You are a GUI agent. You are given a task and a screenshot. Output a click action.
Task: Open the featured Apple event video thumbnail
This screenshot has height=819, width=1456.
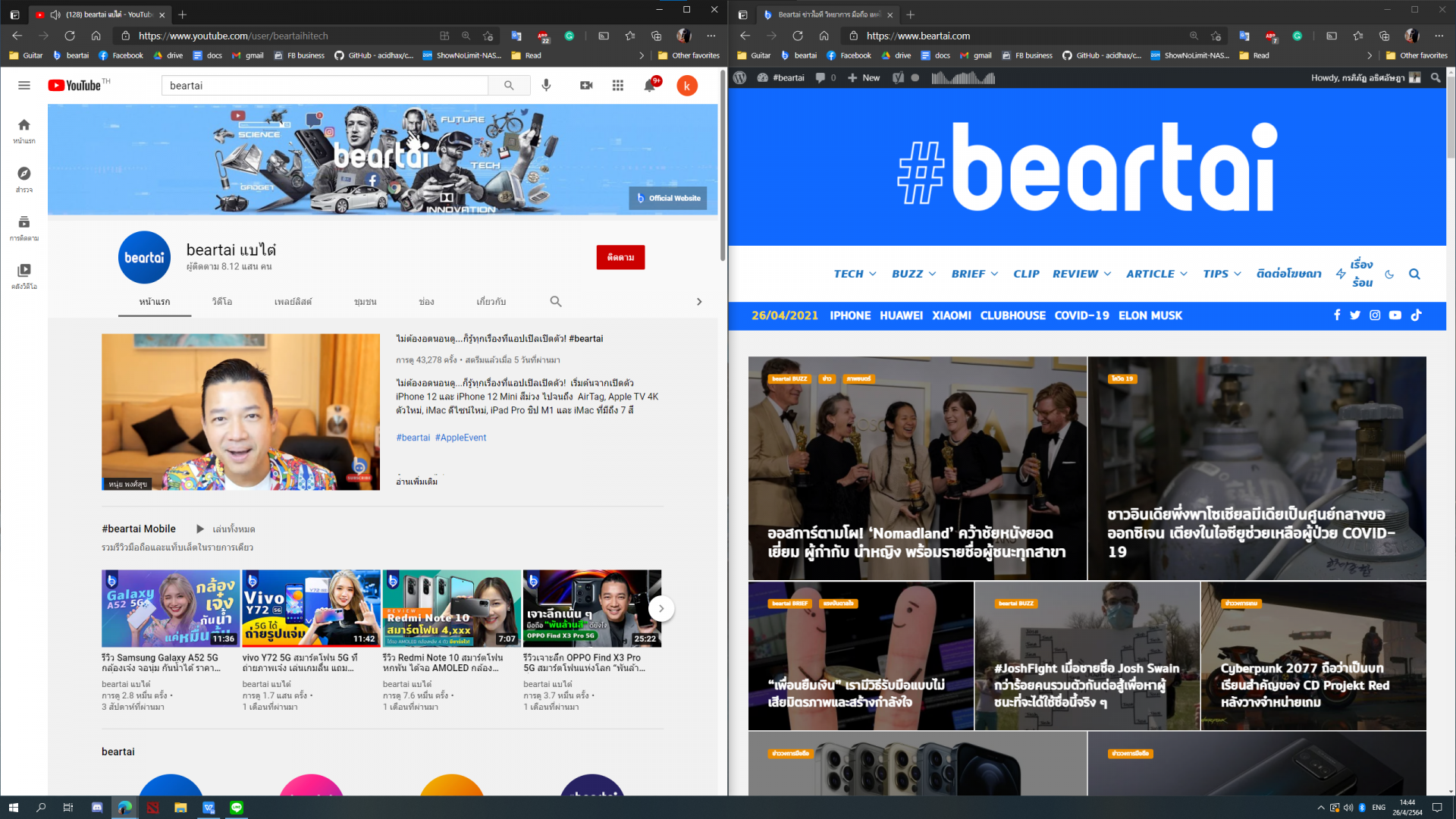pyautogui.click(x=240, y=412)
